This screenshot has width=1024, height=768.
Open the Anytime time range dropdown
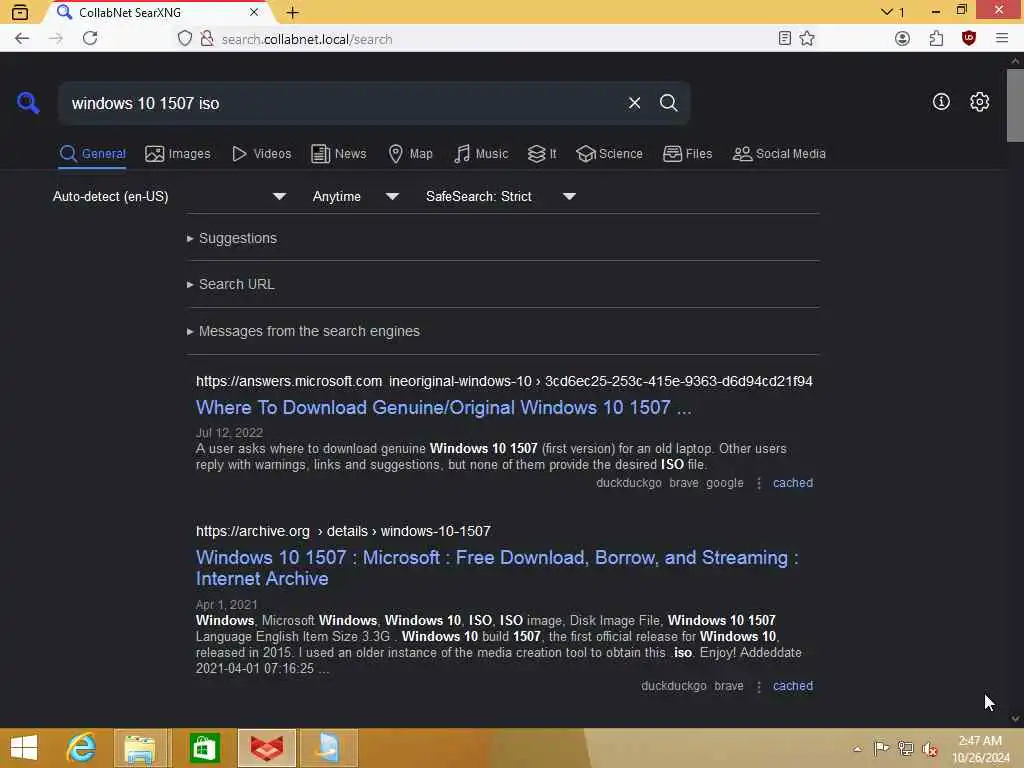pyautogui.click(x=355, y=197)
